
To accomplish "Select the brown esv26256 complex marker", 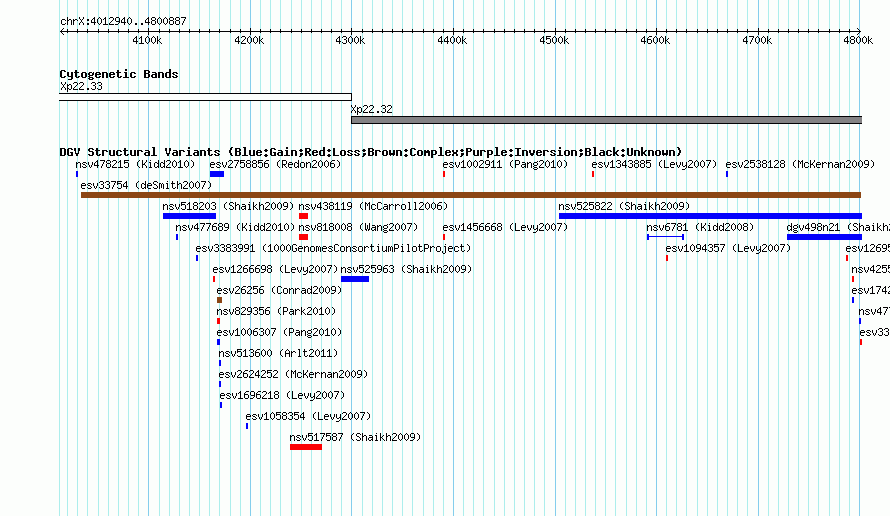I will [220, 300].
